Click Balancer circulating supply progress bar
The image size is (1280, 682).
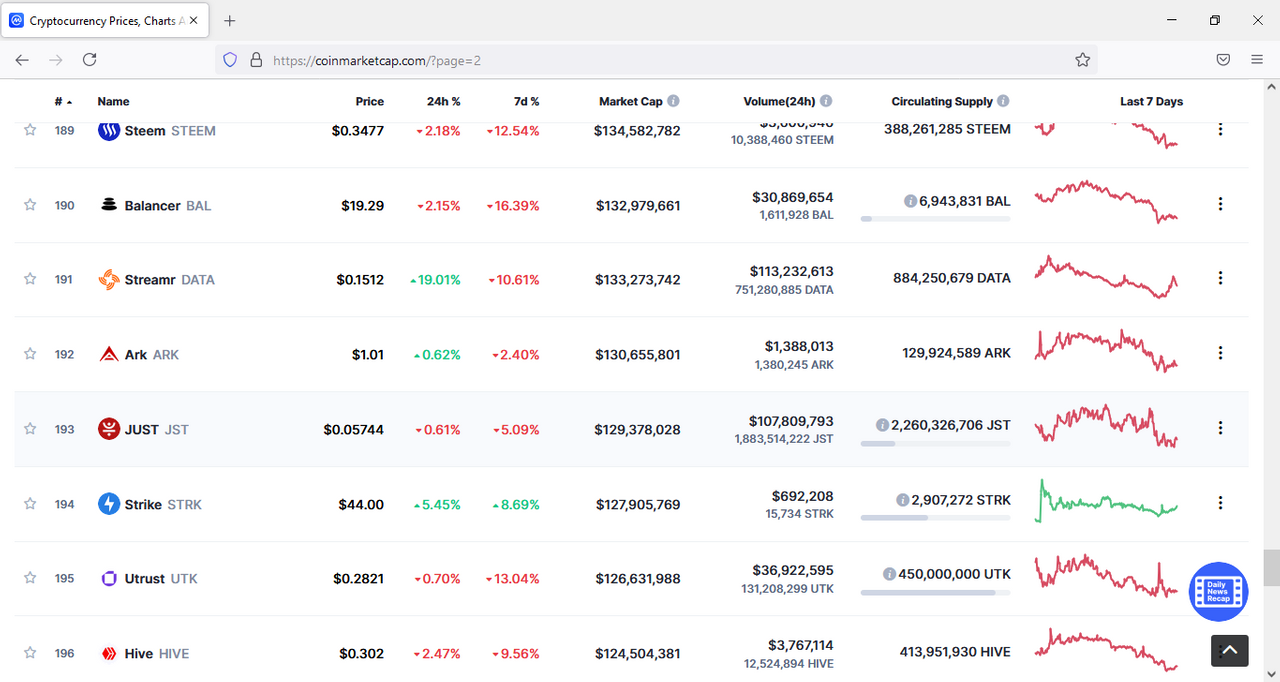[935, 218]
